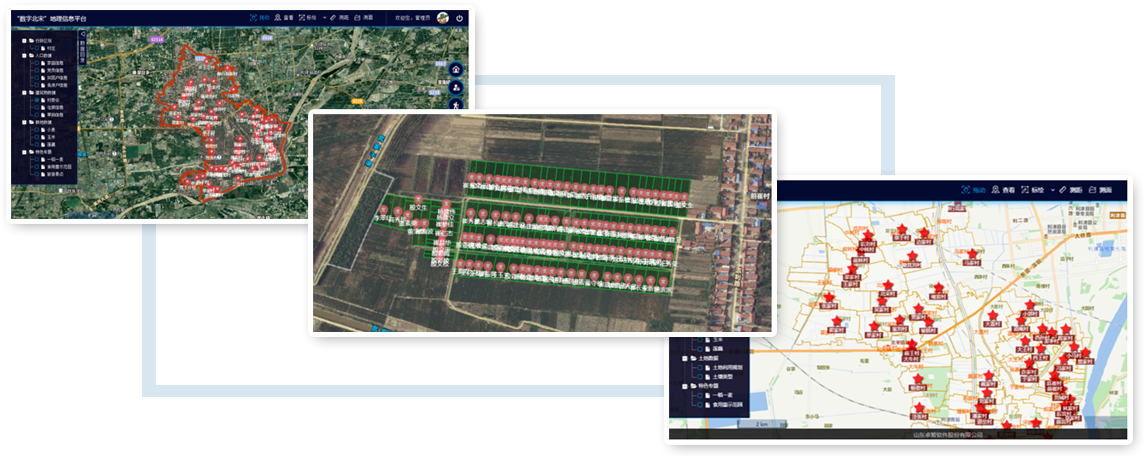Collapse the 数据目录 panel with arrow tab
The height and width of the screenshot is (458, 1145).
pos(83,34)
